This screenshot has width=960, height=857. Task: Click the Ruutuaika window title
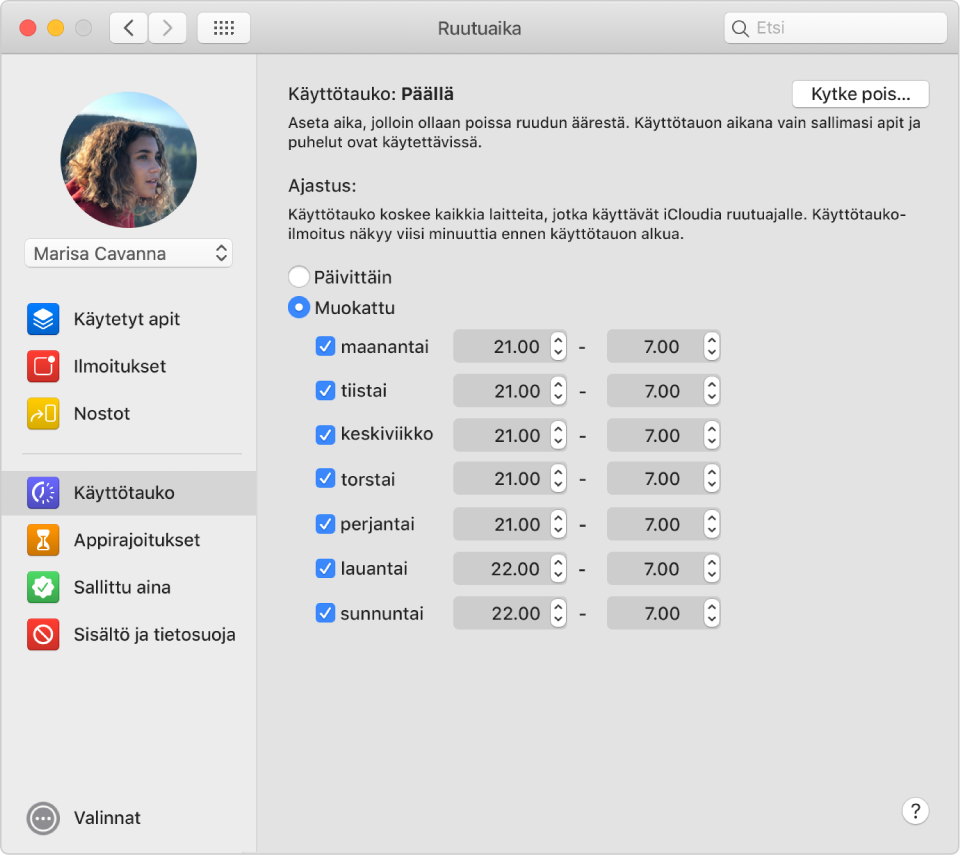pos(479,28)
